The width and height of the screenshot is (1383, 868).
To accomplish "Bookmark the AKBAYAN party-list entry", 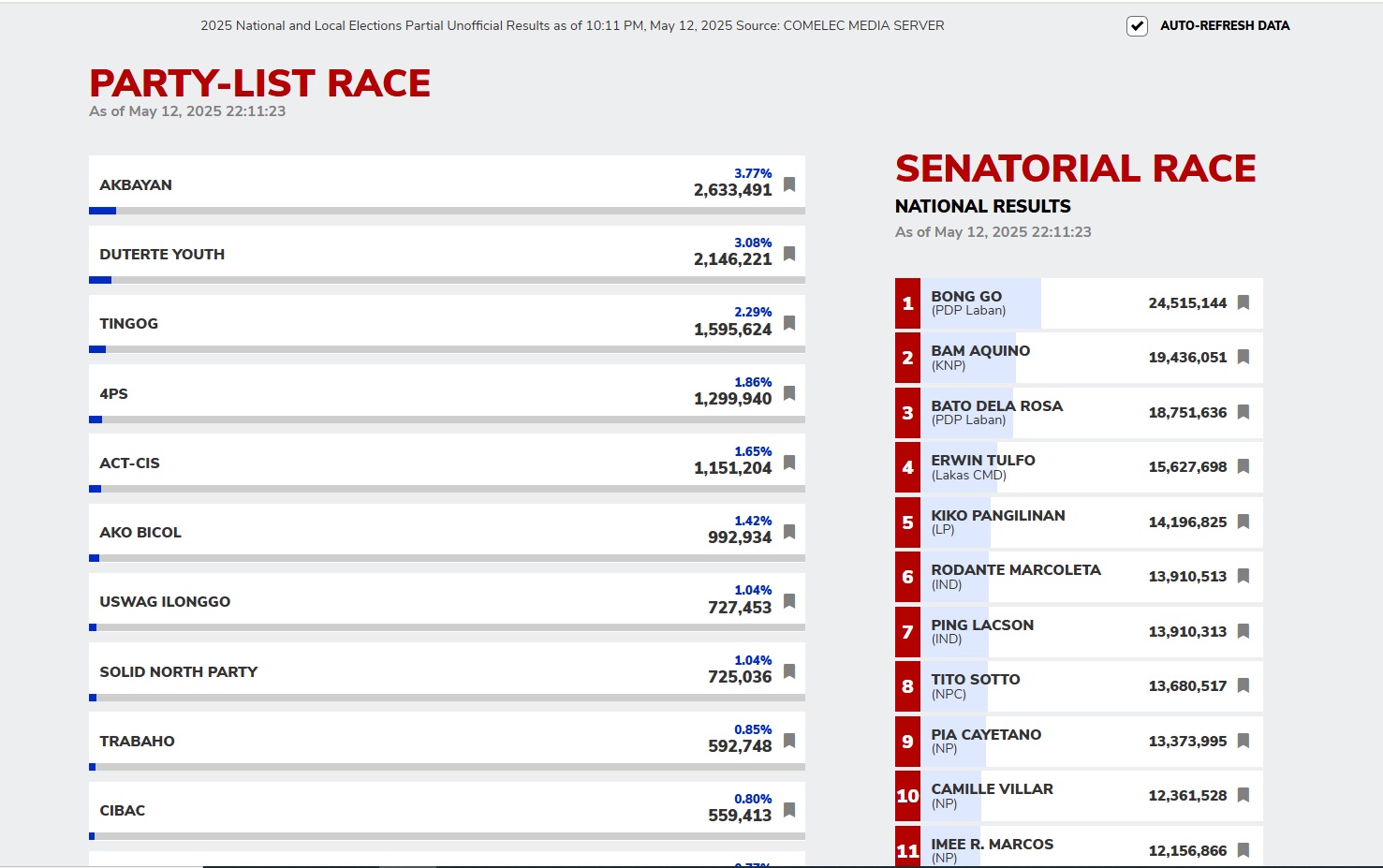I will point(789,184).
